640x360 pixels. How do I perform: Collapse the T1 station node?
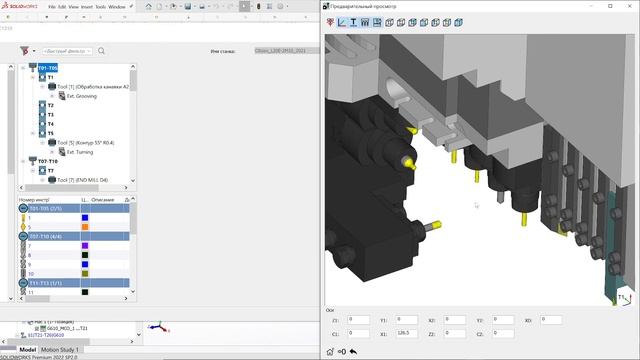[x=33, y=77]
